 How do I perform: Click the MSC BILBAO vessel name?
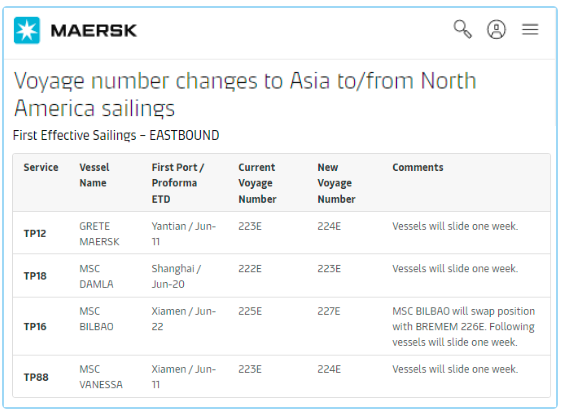pyautogui.click(x=97, y=319)
